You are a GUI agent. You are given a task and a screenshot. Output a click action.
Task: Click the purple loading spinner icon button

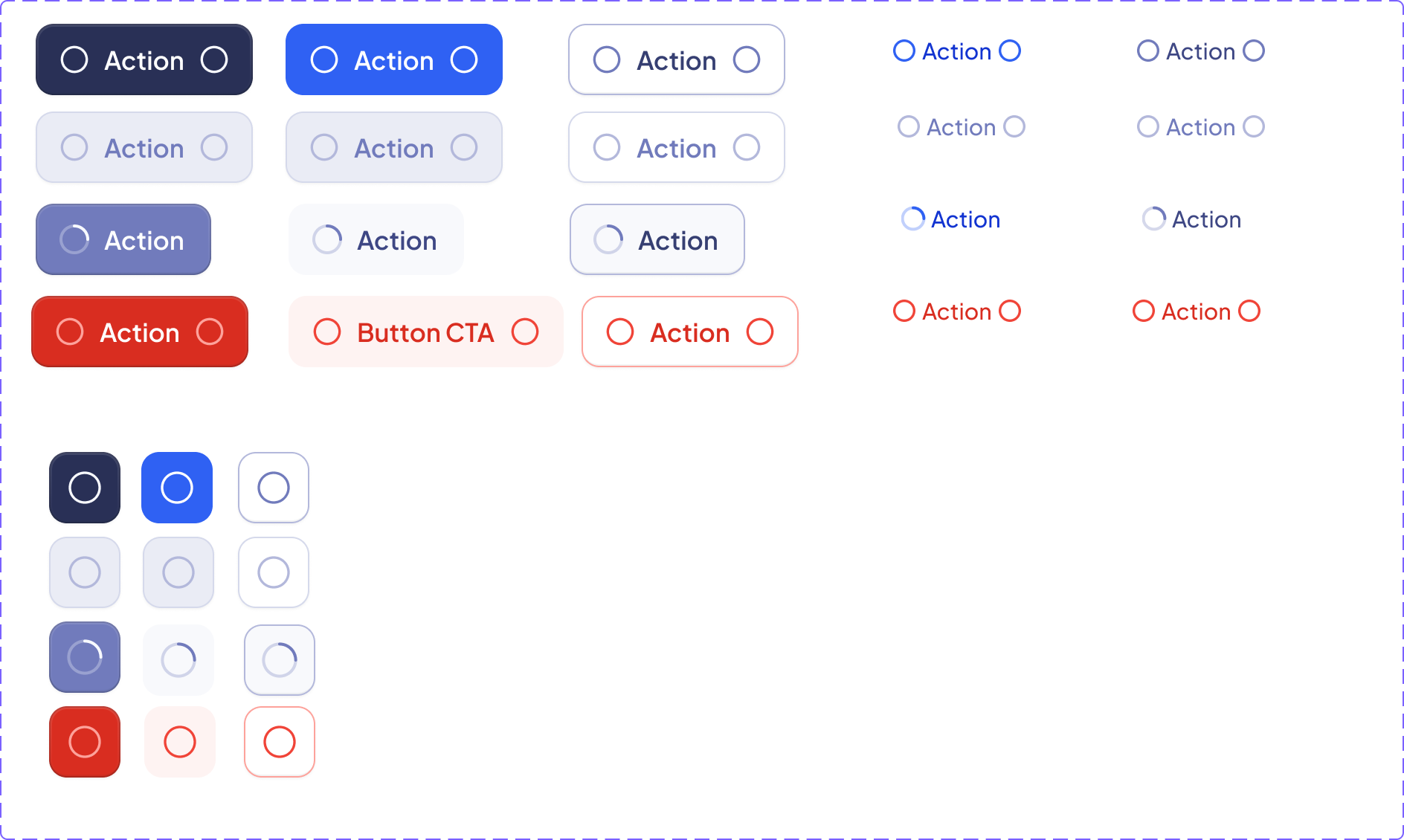[x=85, y=657]
